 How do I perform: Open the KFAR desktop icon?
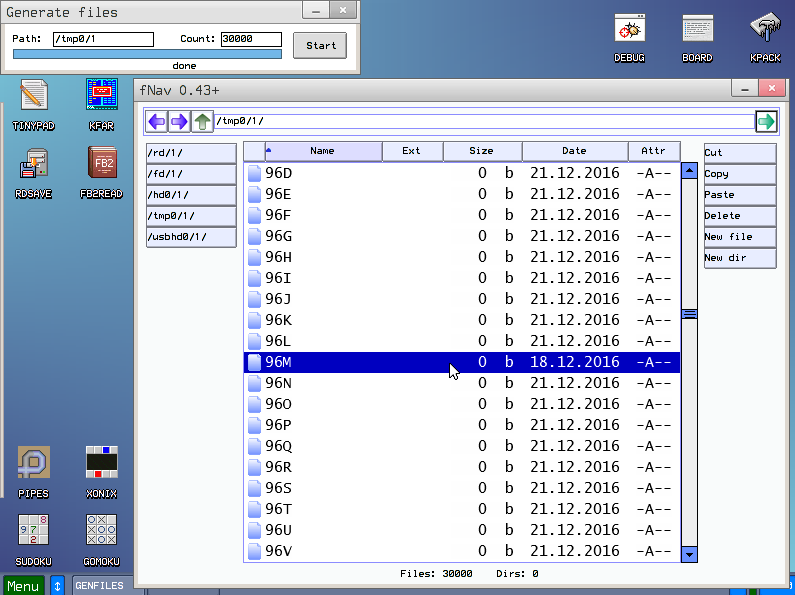pyautogui.click(x=102, y=96)
